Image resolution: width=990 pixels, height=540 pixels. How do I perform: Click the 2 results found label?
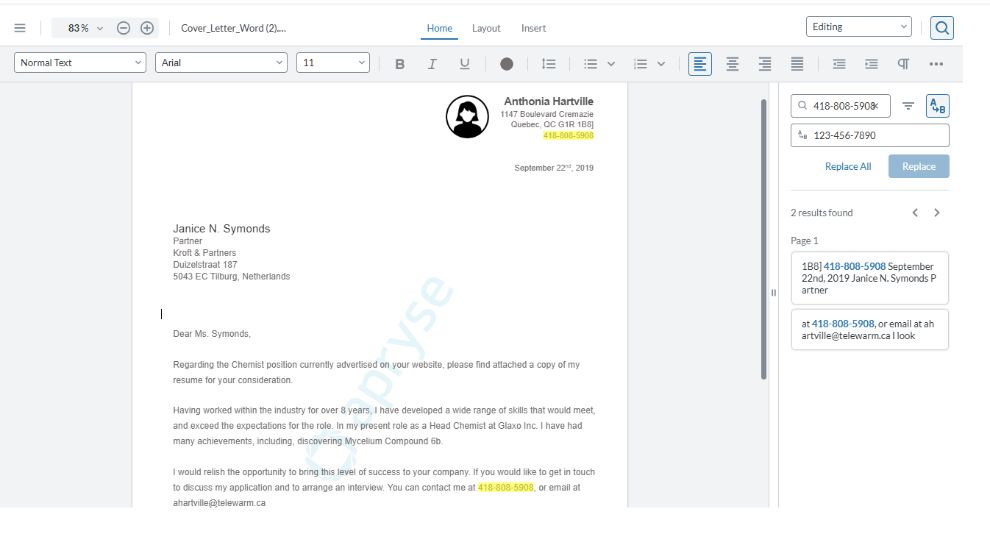821,213
